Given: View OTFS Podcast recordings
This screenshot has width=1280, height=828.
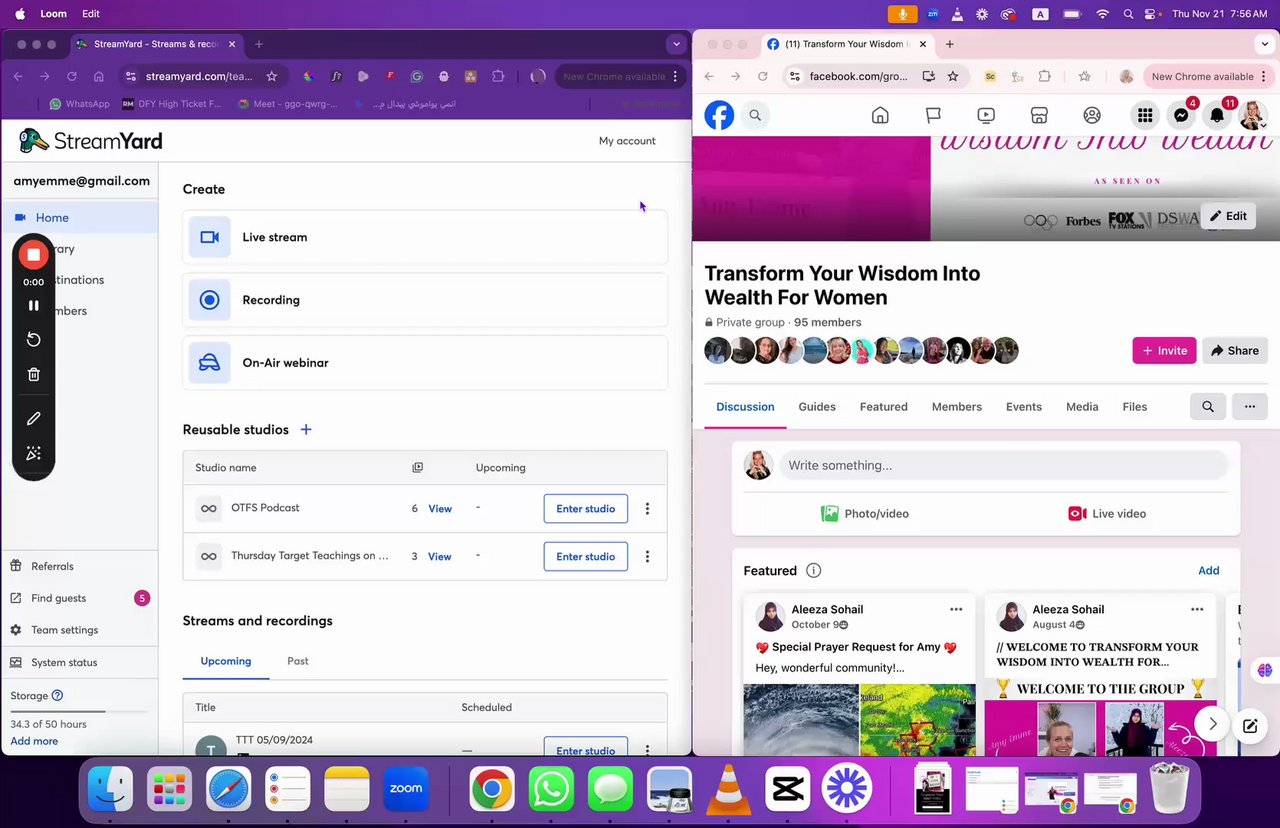Looking at the screenshot, I should pyautogui.click(x=440, y=508).
